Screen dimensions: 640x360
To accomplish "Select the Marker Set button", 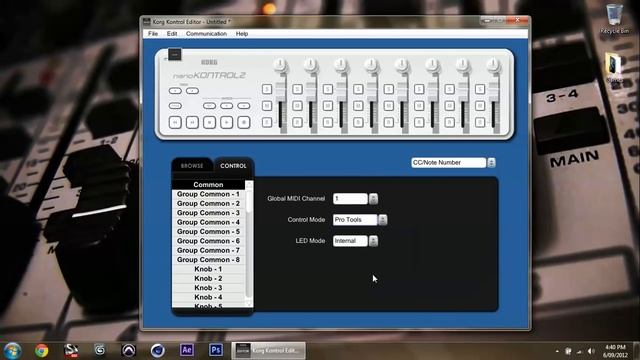I will tap(209, 106).
